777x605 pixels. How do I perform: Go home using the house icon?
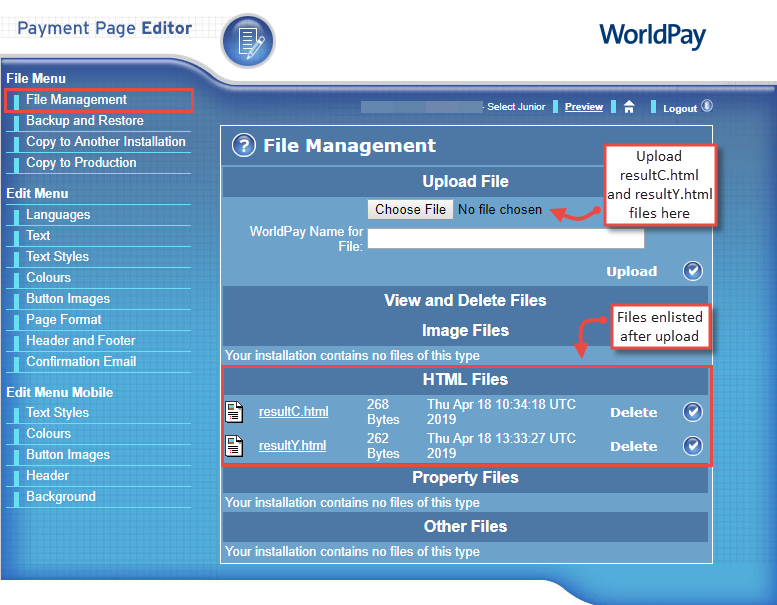point(629,107)
